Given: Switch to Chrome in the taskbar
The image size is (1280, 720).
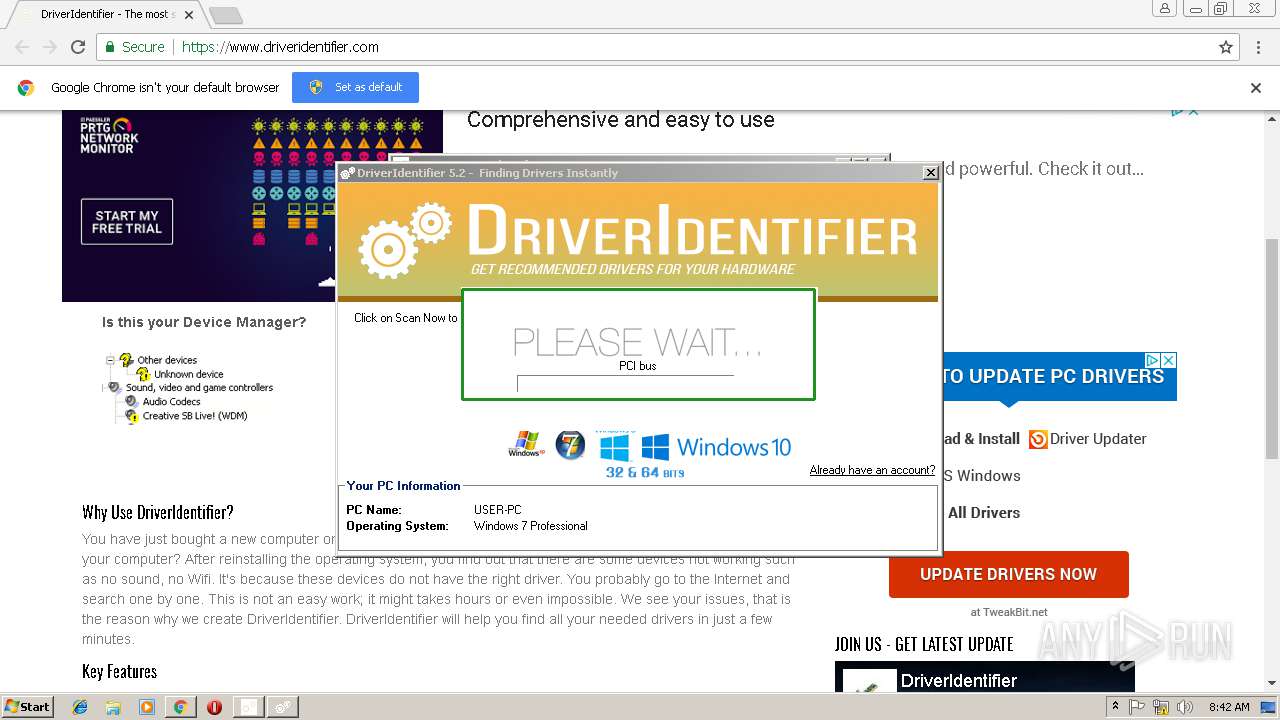Looking at the screenshot, I should point(180,707).
